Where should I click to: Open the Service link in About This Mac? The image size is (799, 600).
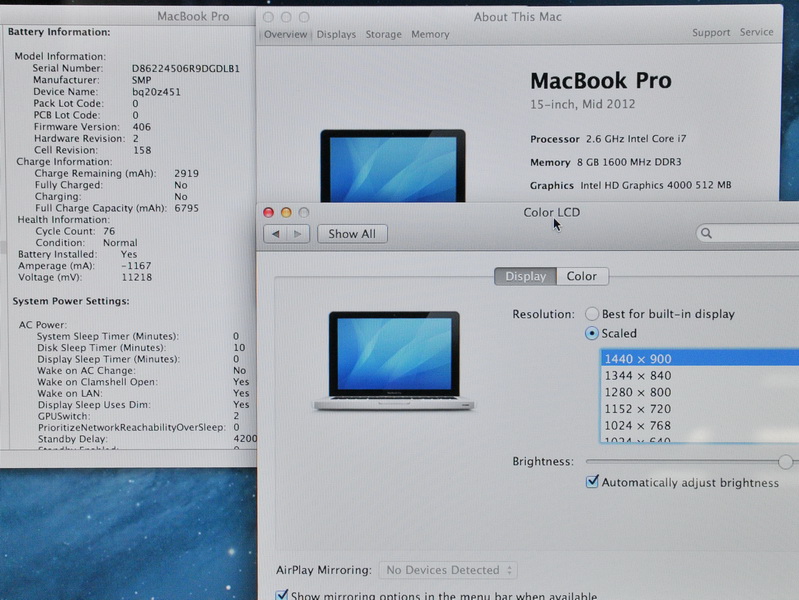pyautogui.click(x=757, y=32)
